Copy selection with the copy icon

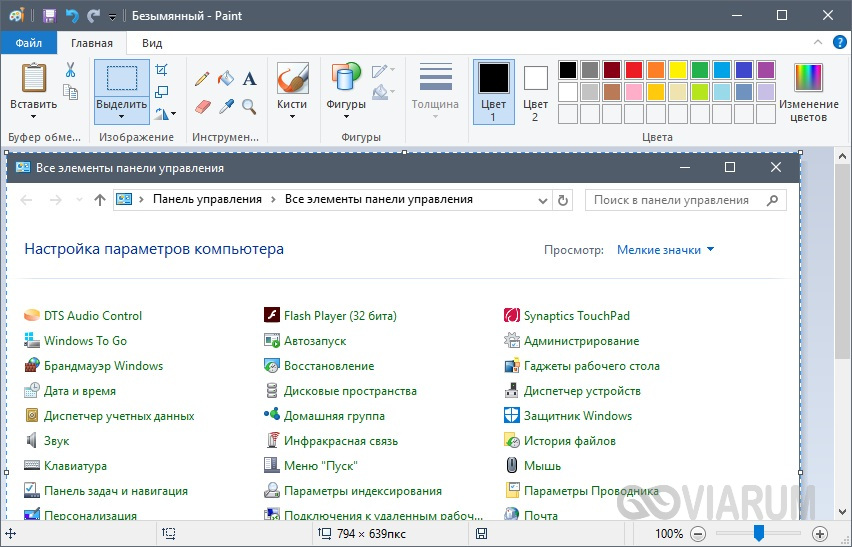tap(70, 92)
